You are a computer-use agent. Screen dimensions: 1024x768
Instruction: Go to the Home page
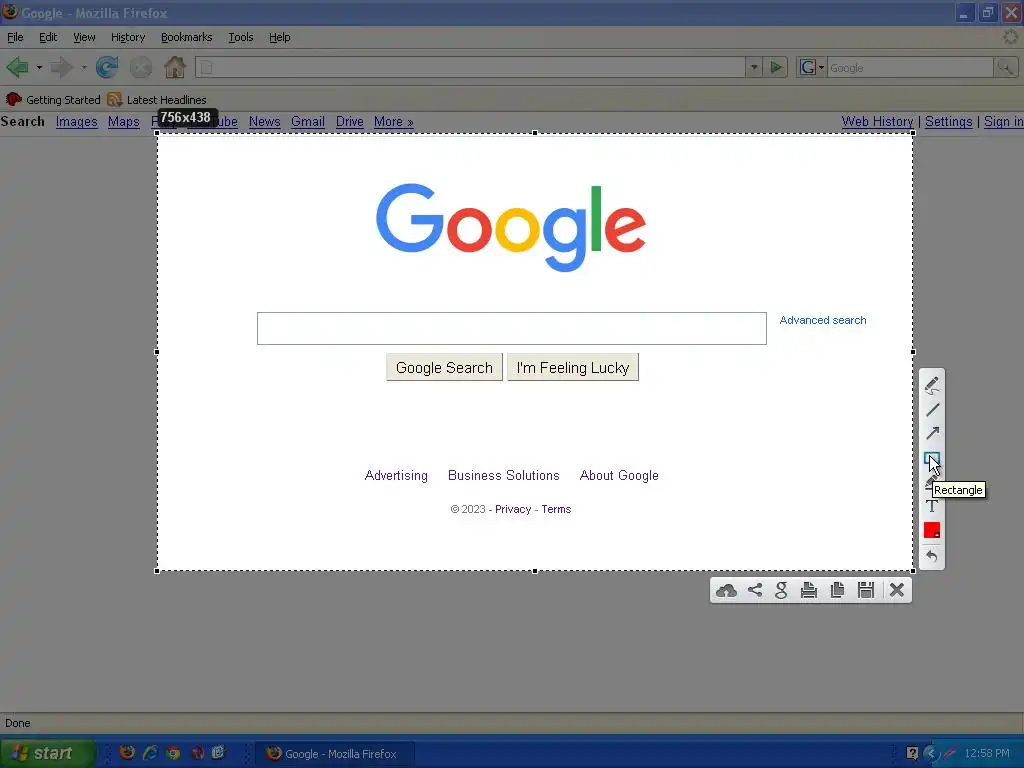coord(174,67)
